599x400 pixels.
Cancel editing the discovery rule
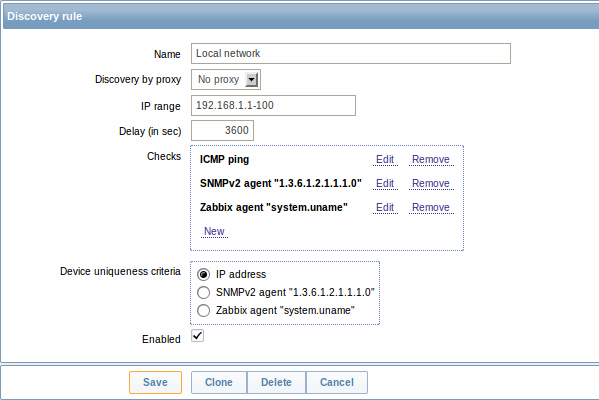pos(337,382)
